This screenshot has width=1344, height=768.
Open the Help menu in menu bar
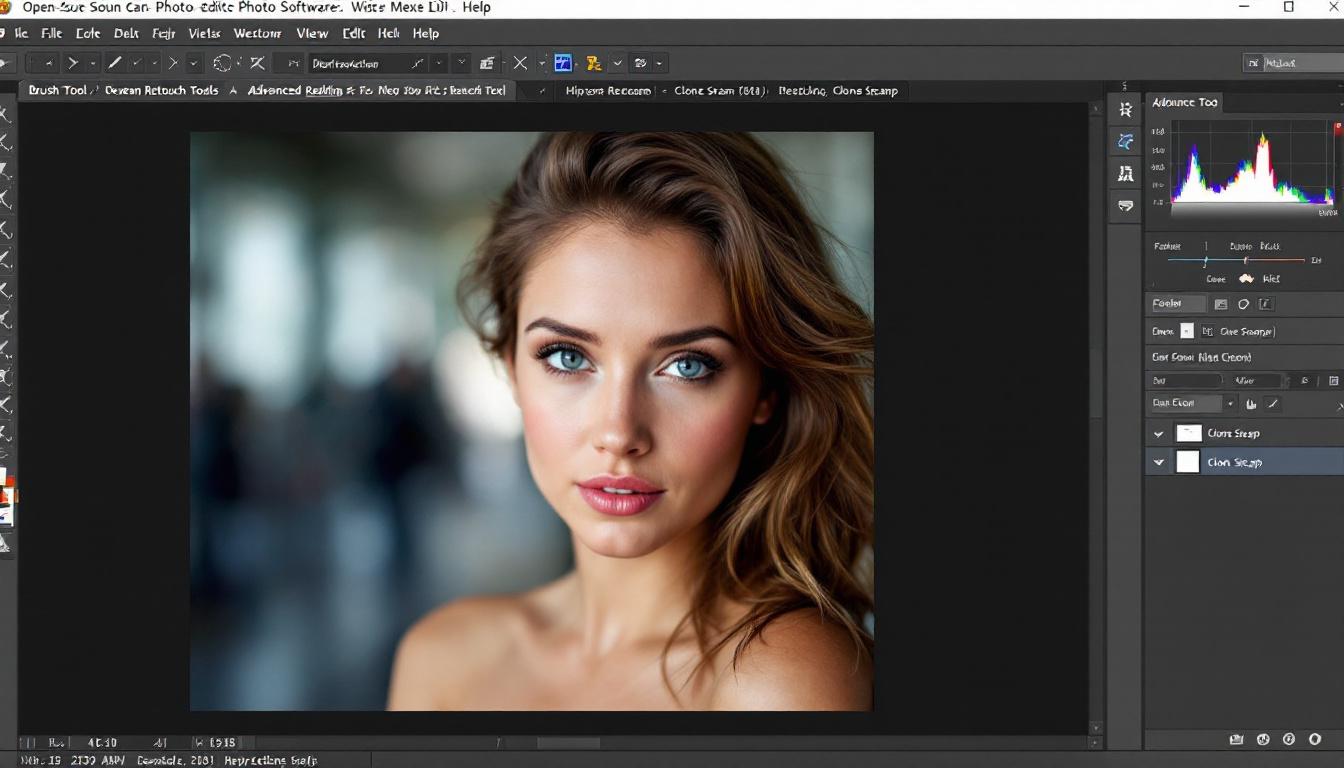pyautogui.click(x=426, y=33)
